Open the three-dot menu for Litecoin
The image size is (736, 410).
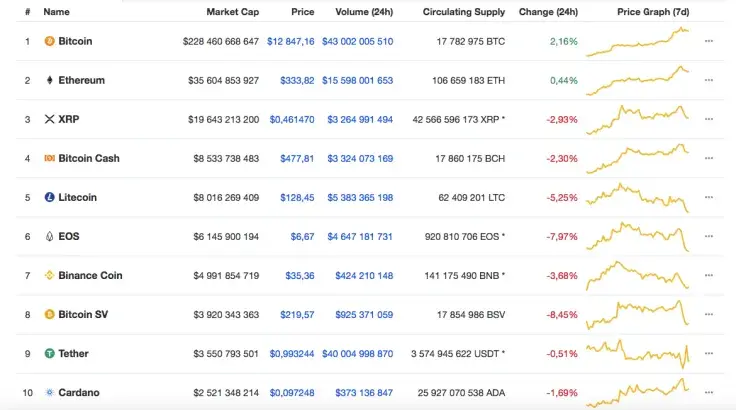709,197
